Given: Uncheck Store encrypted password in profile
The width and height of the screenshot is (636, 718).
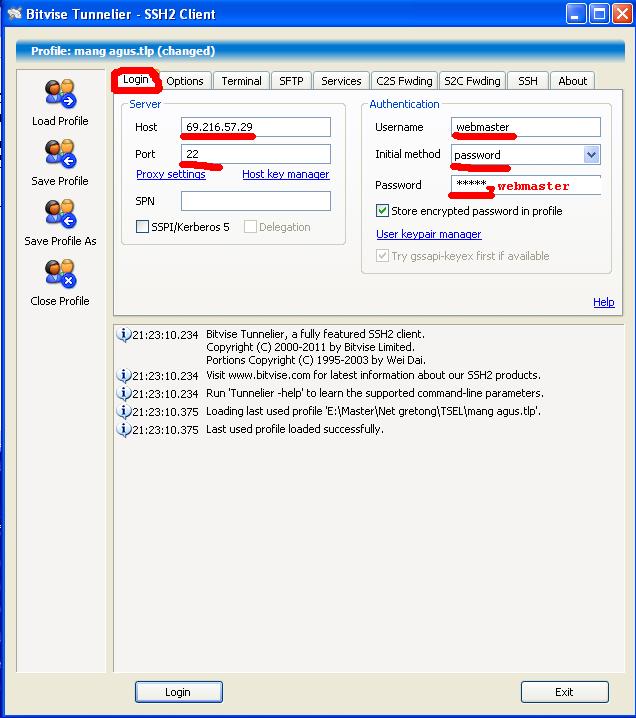Looking at the screenshot, I should [x=382, y=211].
